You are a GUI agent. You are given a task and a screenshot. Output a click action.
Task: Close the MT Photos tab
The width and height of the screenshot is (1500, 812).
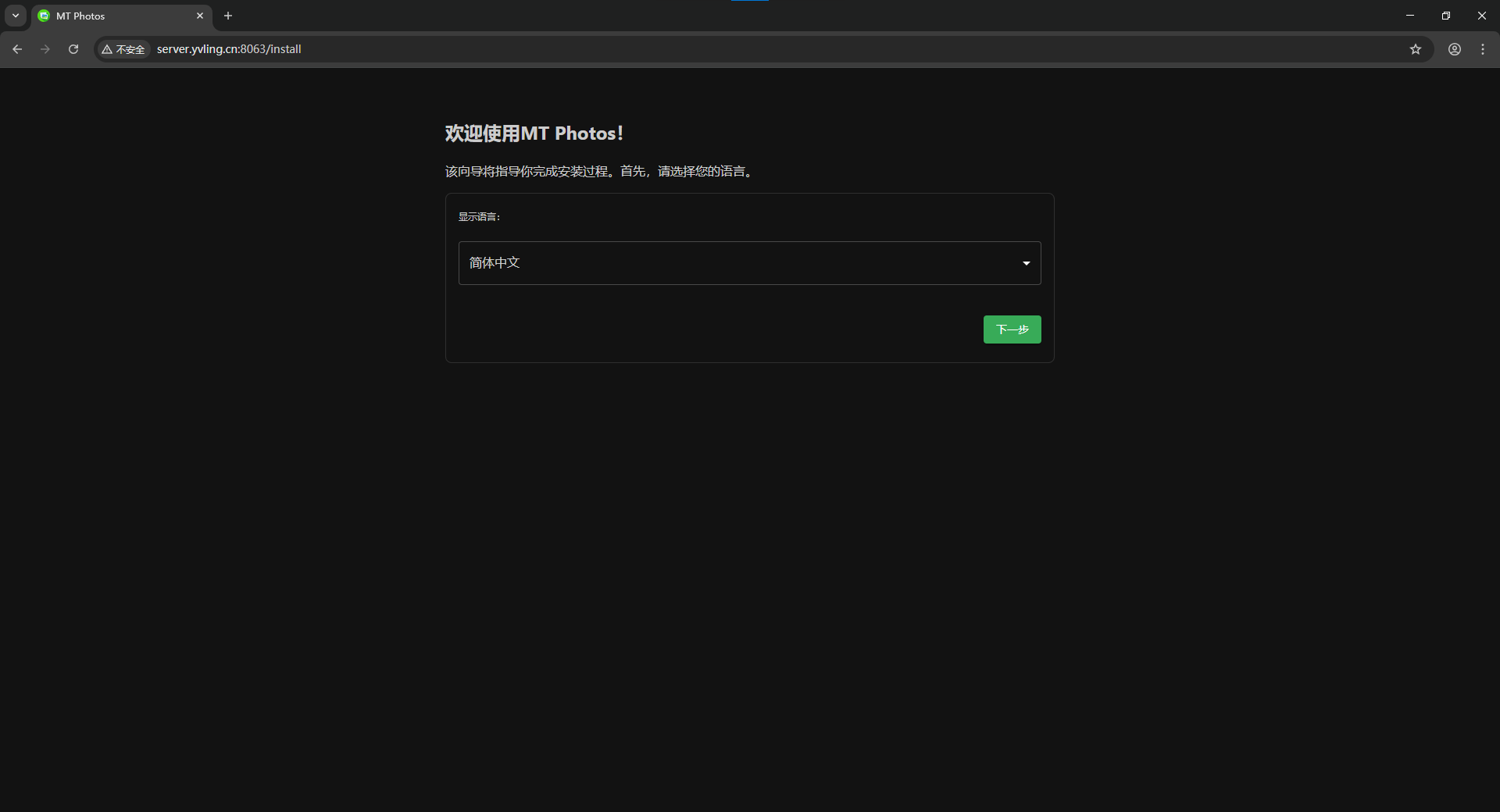pyautogui.click(x=200, y=16)
